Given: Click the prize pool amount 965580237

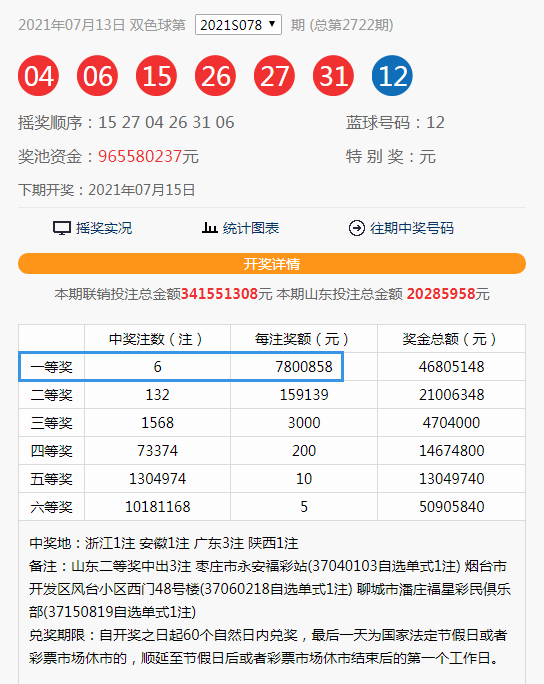Looking at the screenshot, I should [x=140, y=156].
